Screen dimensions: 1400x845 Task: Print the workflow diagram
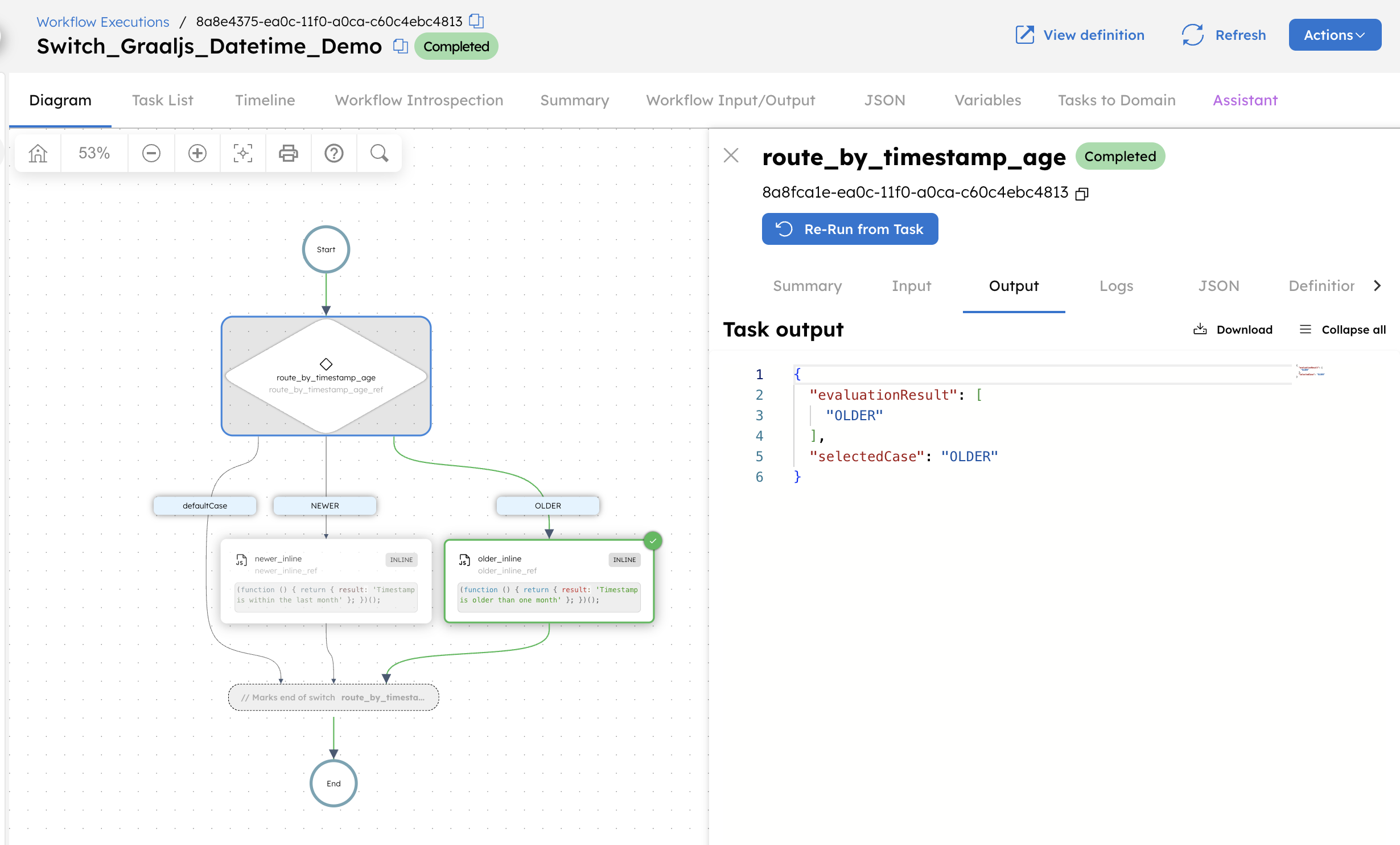pos(288,153)
